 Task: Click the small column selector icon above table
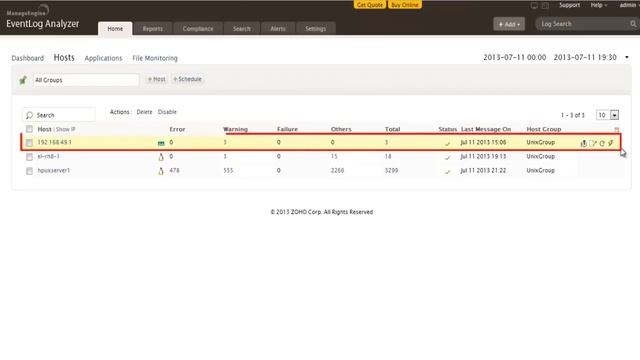pyautogui.click(x=617, y=129)
